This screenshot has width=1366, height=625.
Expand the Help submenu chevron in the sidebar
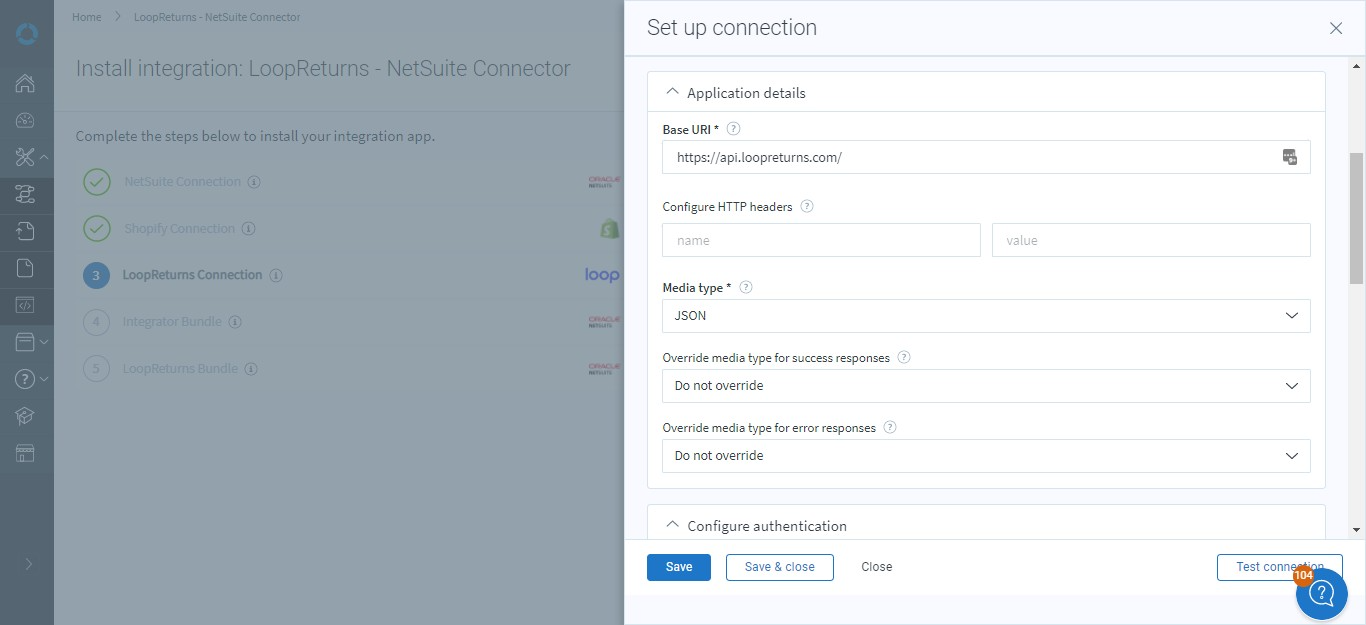44,379
